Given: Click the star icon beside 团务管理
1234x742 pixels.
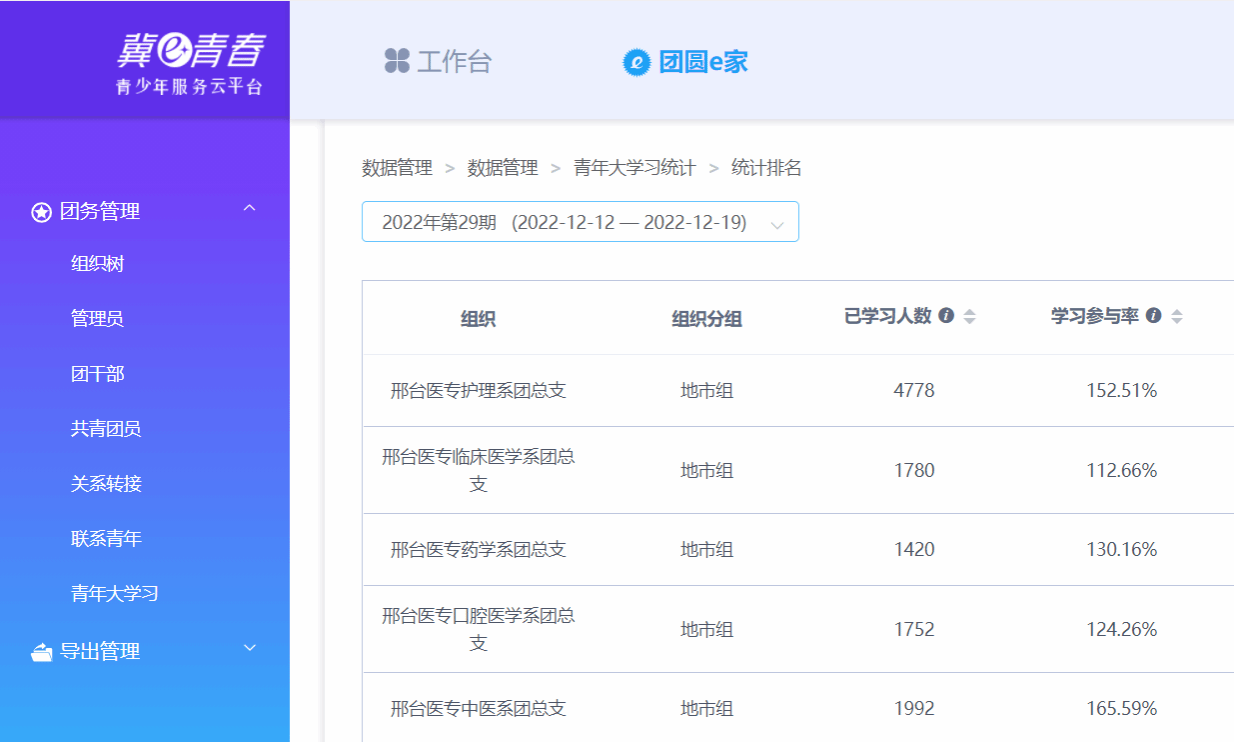Looking at the screenshot, I should coord(41,212).
